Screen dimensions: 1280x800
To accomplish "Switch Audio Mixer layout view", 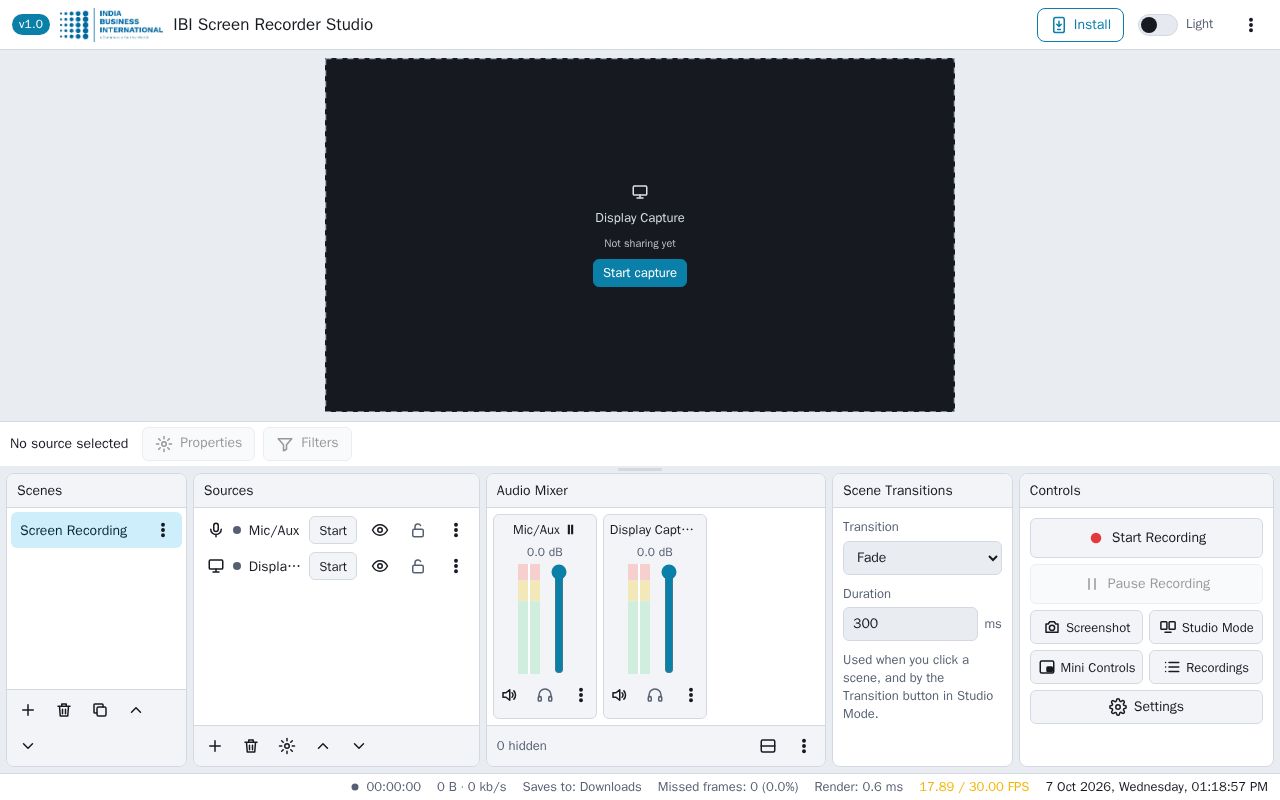I will pos(768,746).
